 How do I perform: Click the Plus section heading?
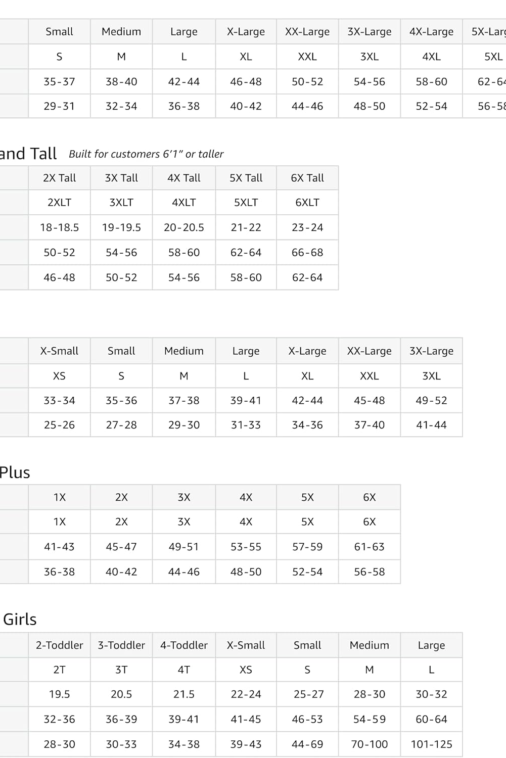click(14, 472)
